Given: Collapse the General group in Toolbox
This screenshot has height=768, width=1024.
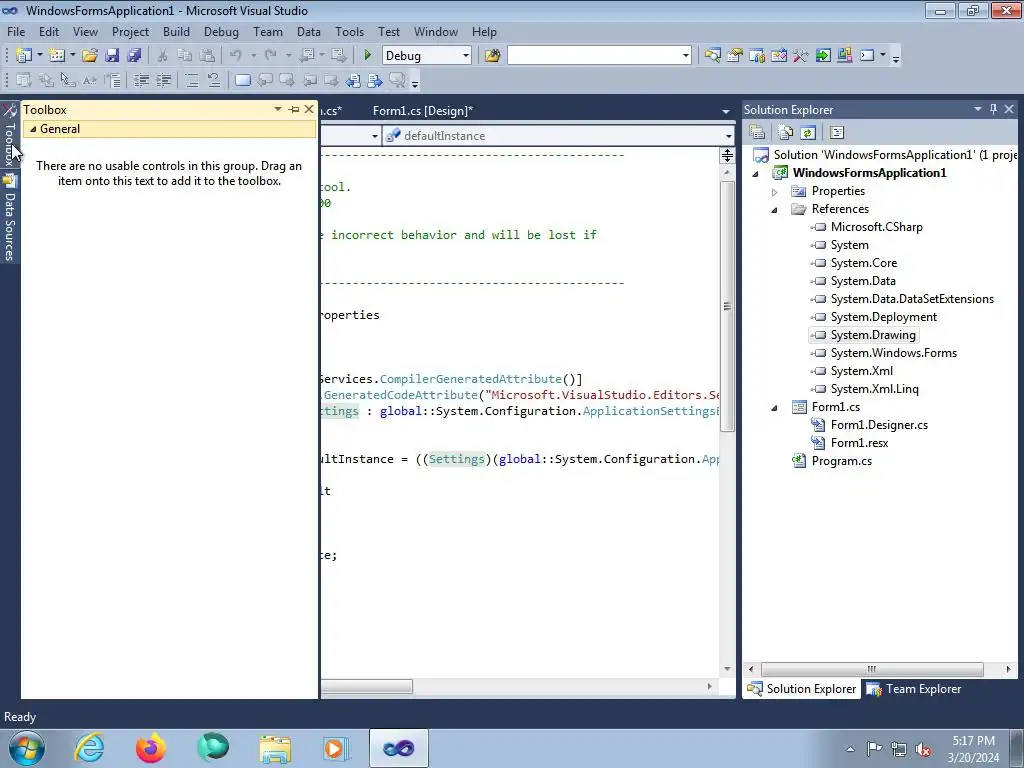Looking at the screenshot, I should pyautogui.click(x=33, y=129).
